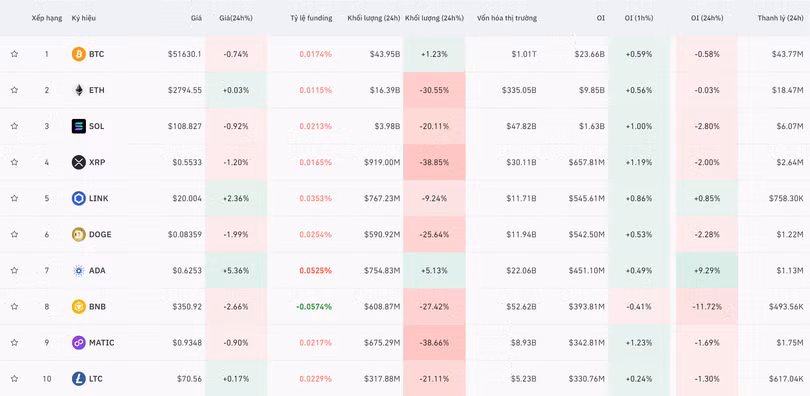
Task: Sort by OI (24h%) column header
Action: pyautogui.click(x=707, y=18)
